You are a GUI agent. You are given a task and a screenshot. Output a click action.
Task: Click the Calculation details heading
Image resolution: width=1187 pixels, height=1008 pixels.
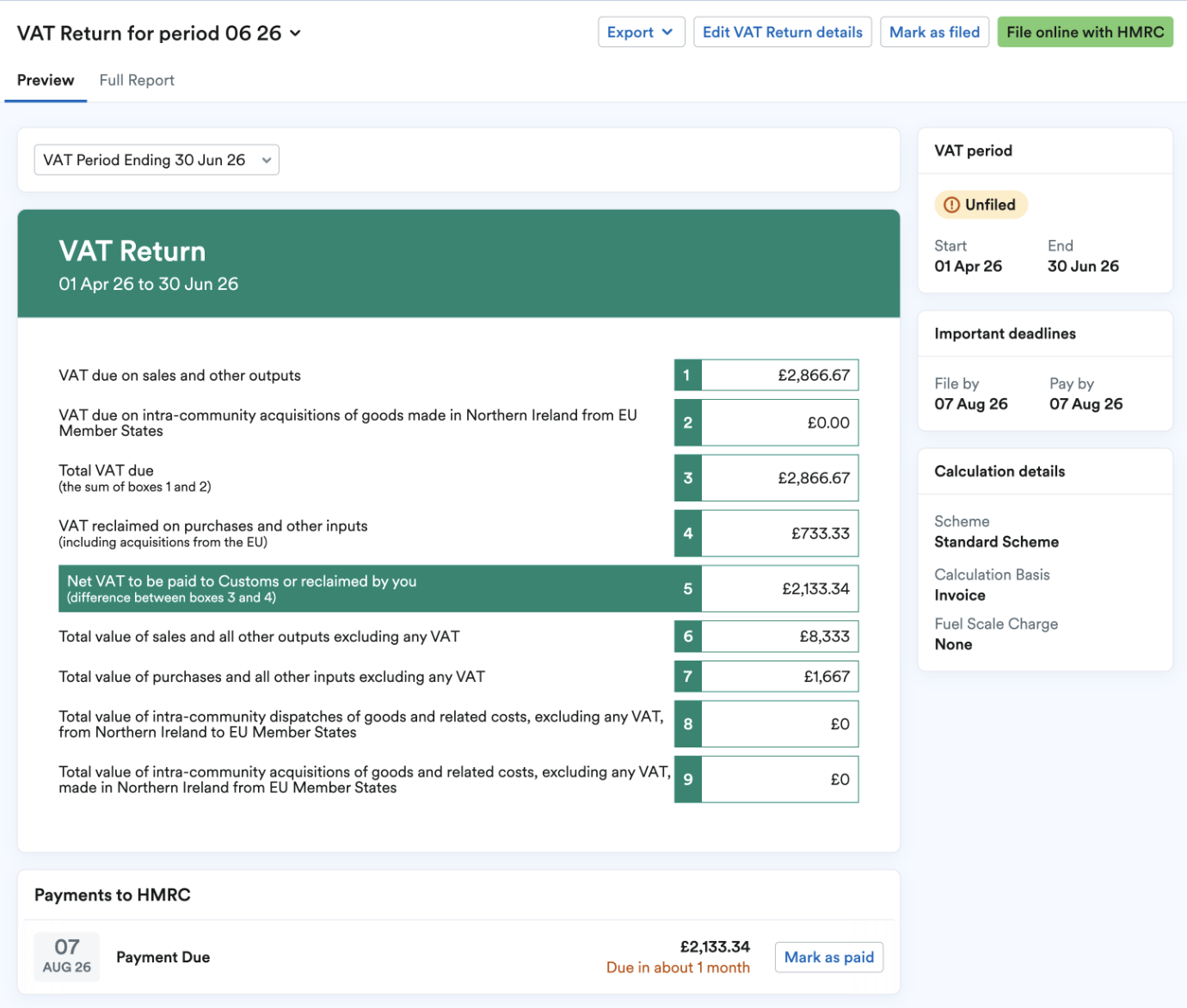click(999, 471)
